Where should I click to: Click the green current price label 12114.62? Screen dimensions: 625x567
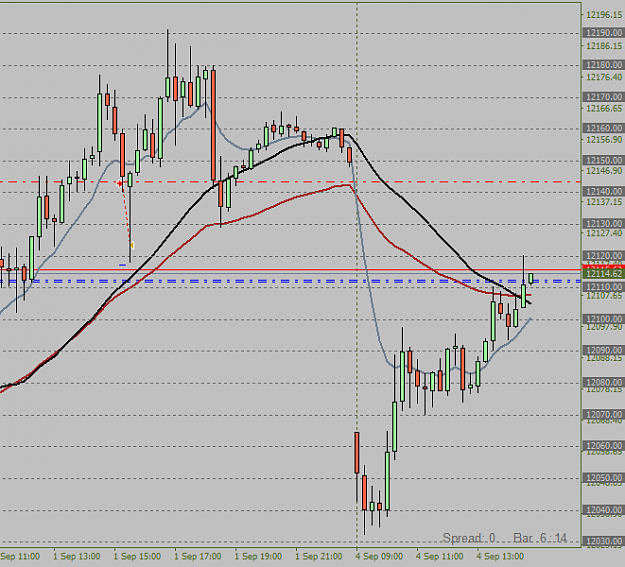(x=603, y=274)
